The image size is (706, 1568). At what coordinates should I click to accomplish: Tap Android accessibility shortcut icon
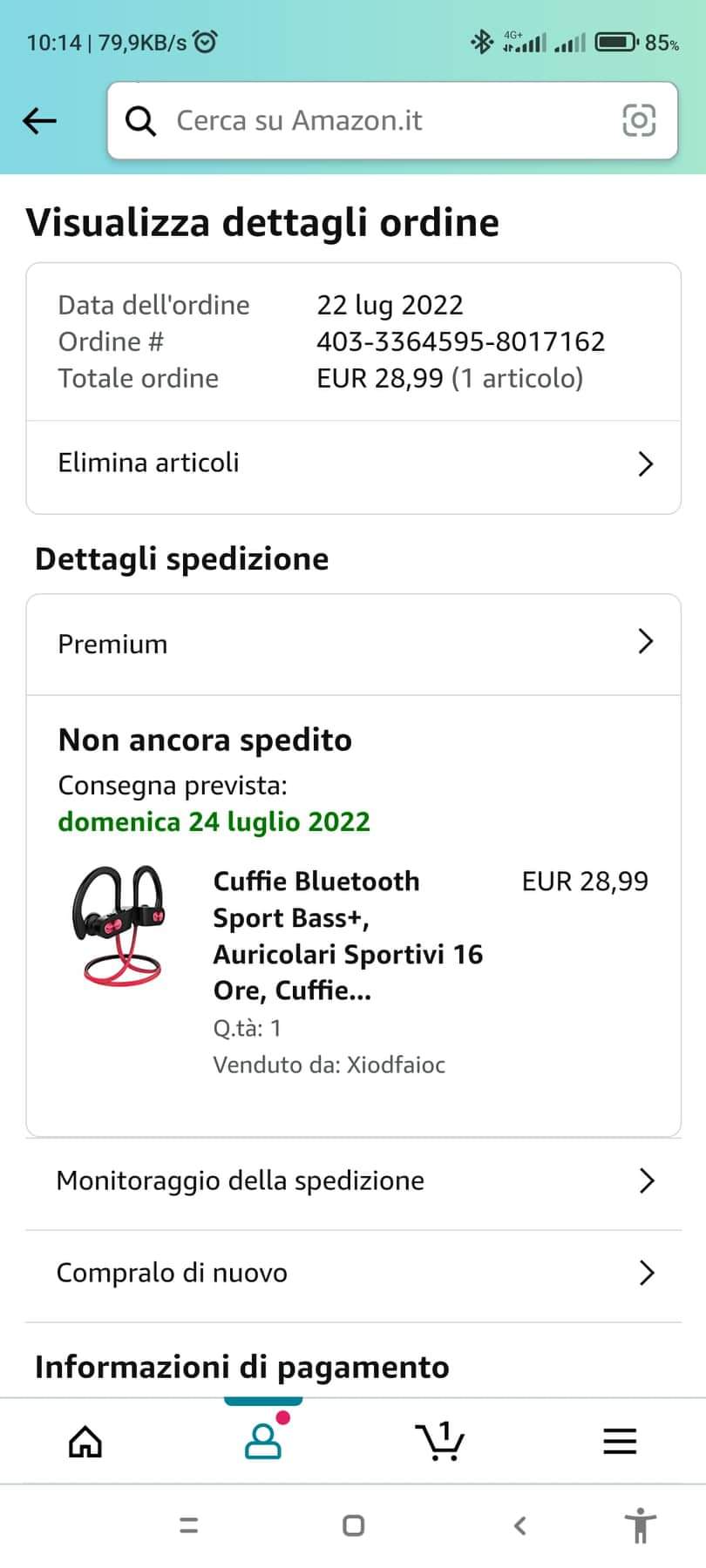(x=641, y=1525)
